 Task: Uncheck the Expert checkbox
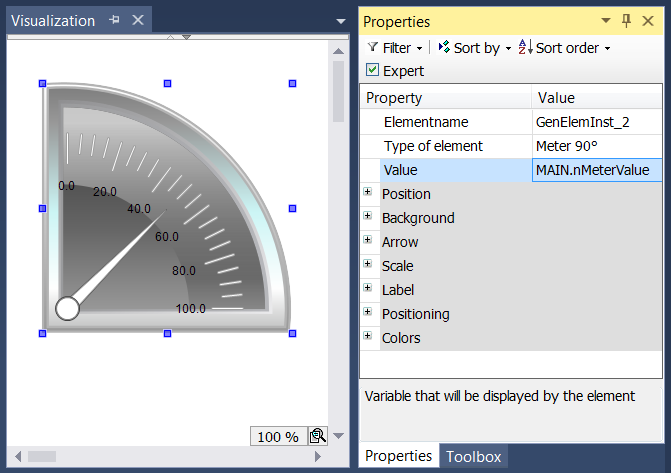372,70
